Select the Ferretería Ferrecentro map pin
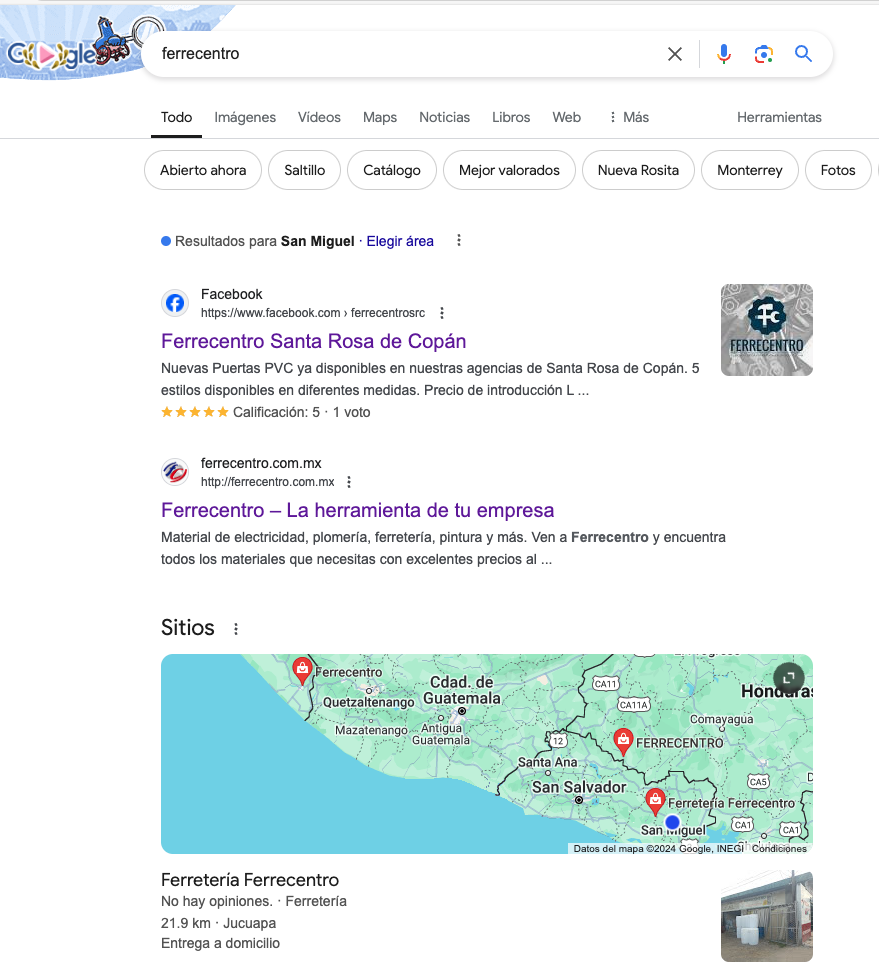The height and width of the screenshot is (966, 879). (x=655, y=802)
